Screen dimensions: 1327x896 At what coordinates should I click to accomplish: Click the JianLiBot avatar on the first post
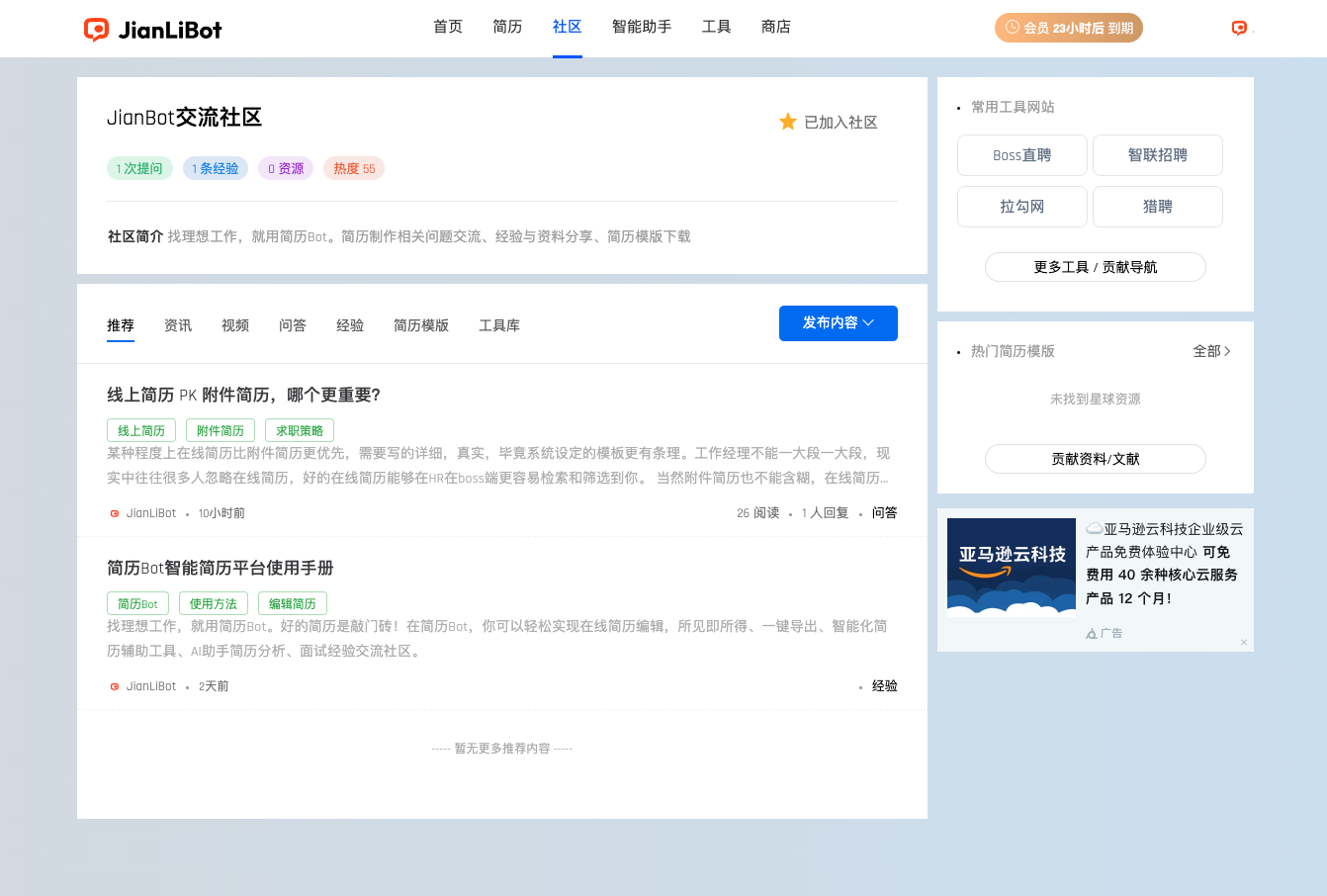(114, 512)
